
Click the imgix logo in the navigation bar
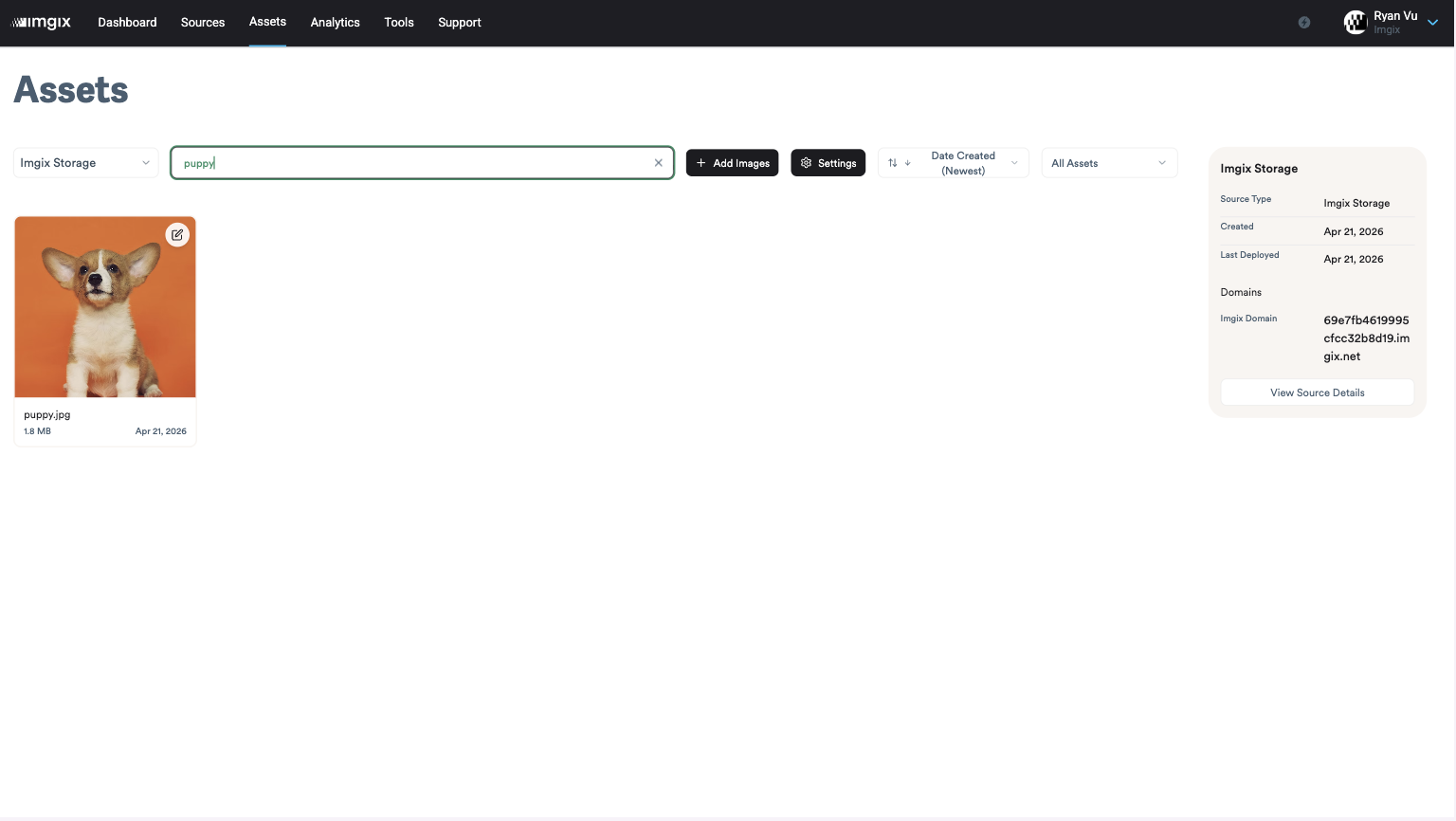pos(42,22)
